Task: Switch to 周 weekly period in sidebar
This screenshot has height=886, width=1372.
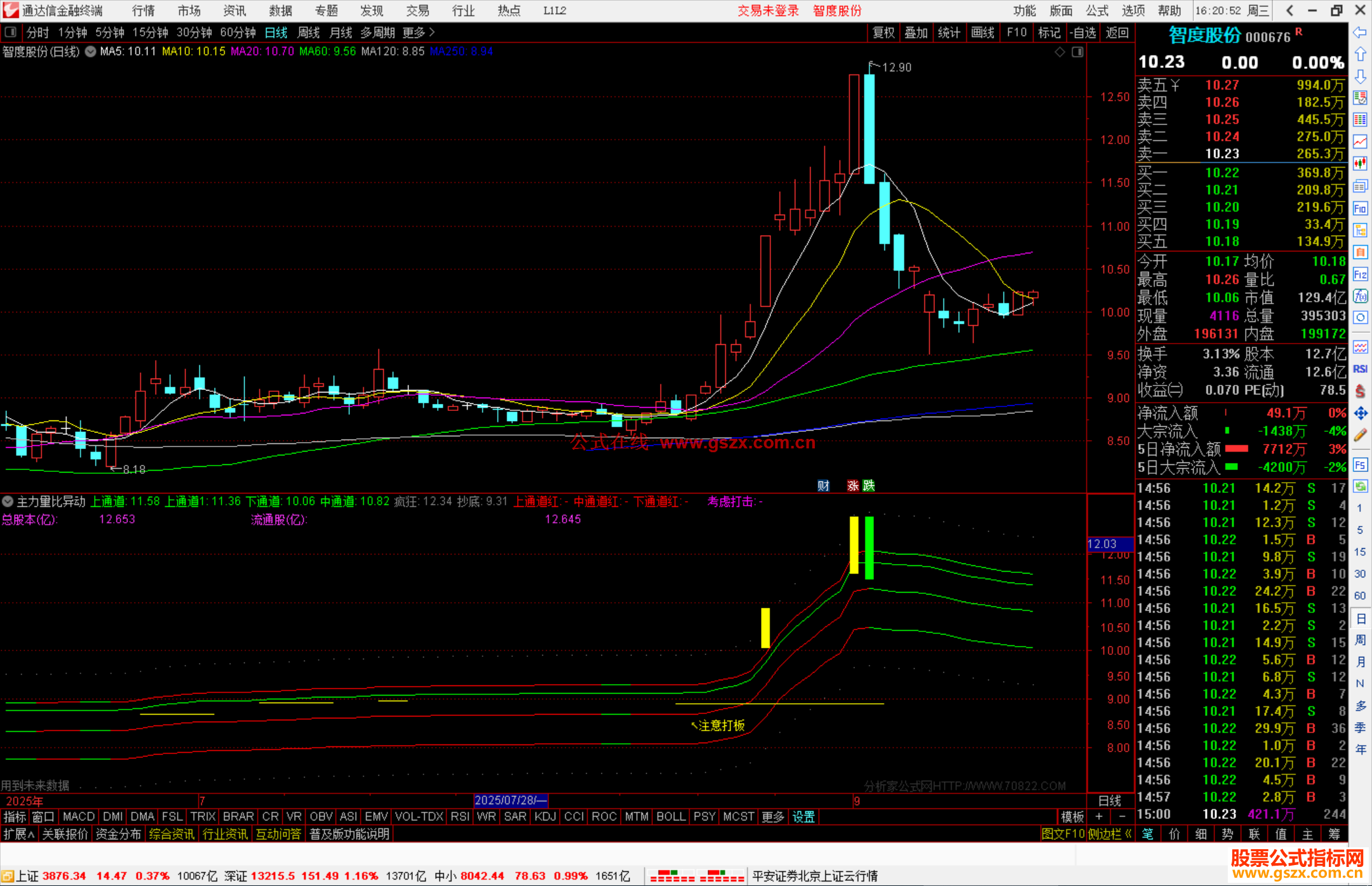Action: (x=1360, y=640)
